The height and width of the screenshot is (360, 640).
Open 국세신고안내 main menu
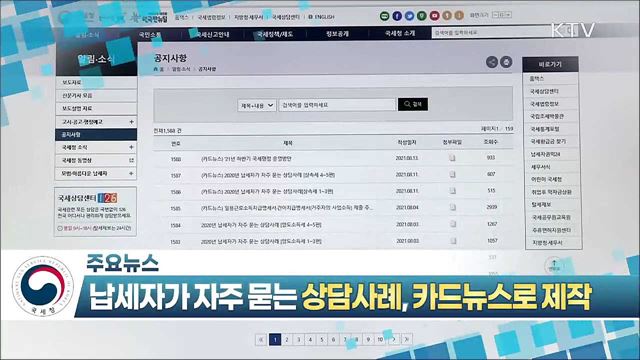click(212, 35)
